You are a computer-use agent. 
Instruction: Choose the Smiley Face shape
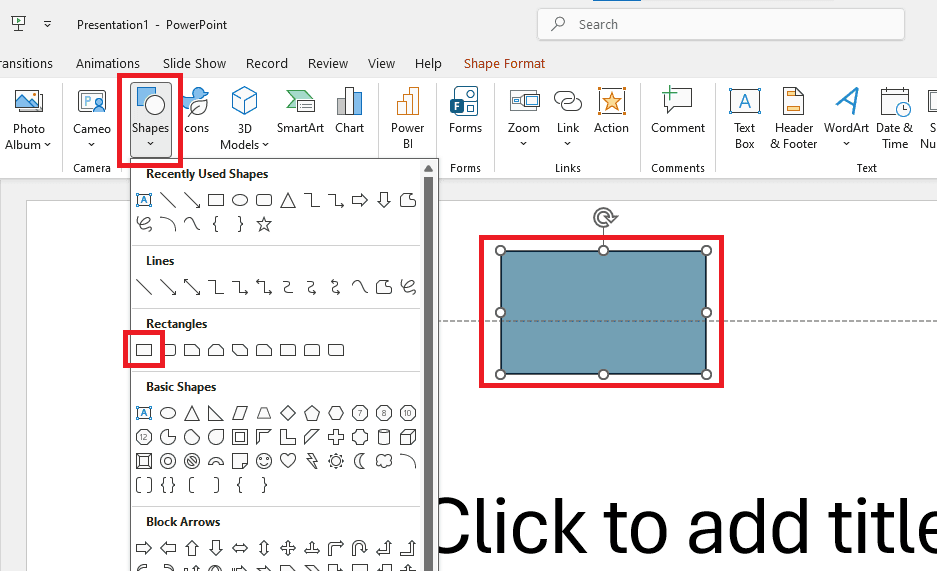tap(264, 461)
